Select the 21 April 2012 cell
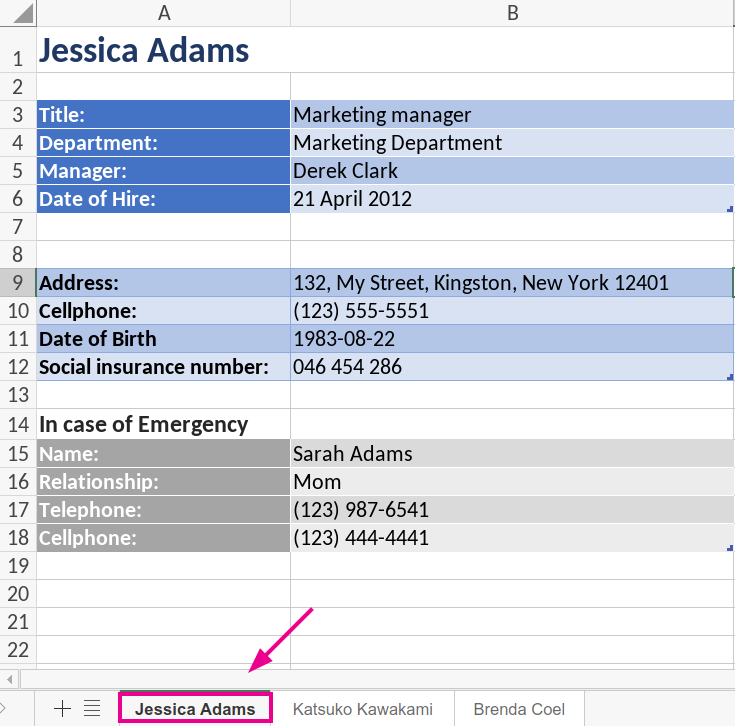This screenshot has height=726, width=735. pos(512,199)
